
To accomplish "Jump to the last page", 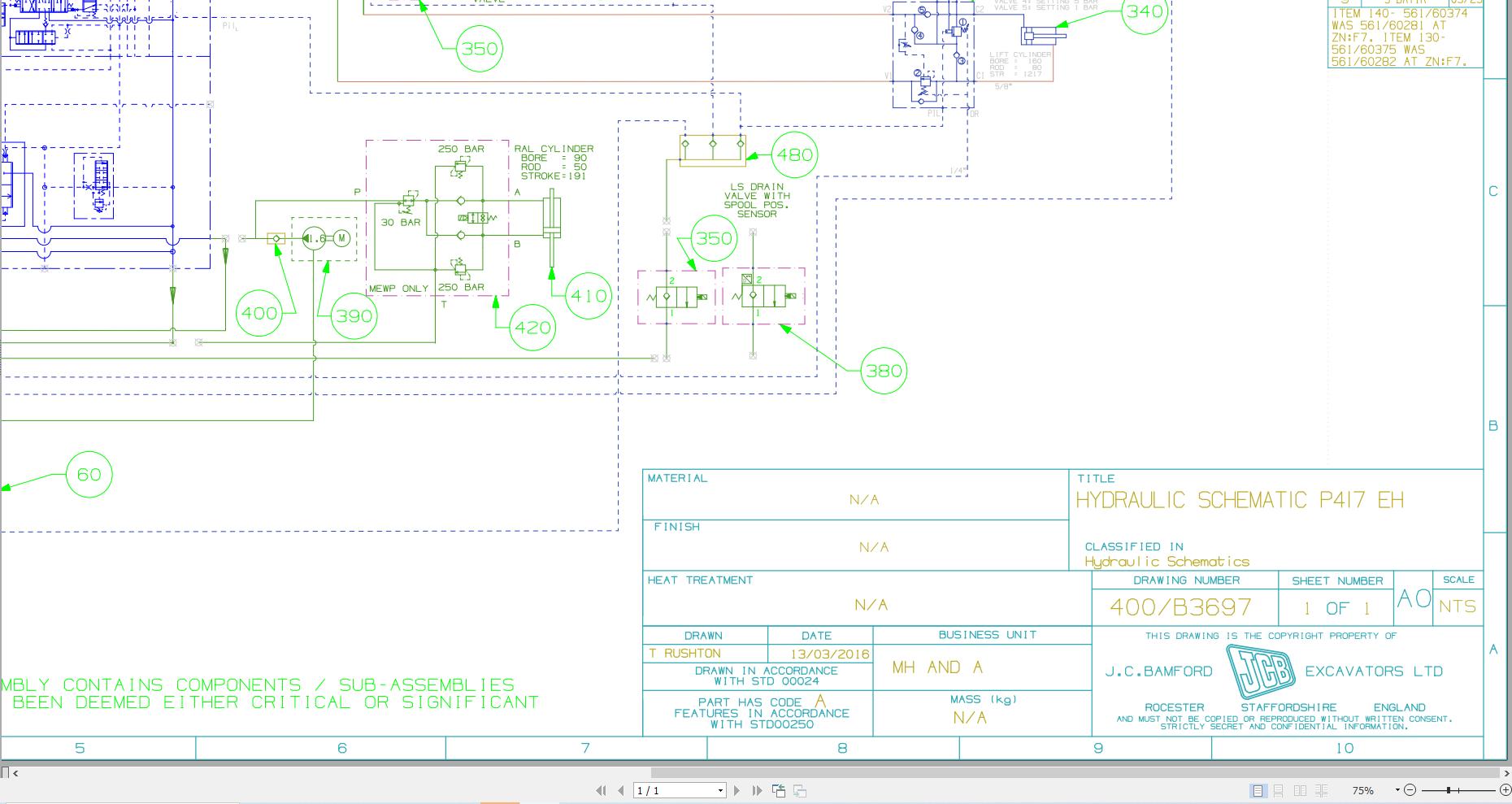I will (757, 790).
